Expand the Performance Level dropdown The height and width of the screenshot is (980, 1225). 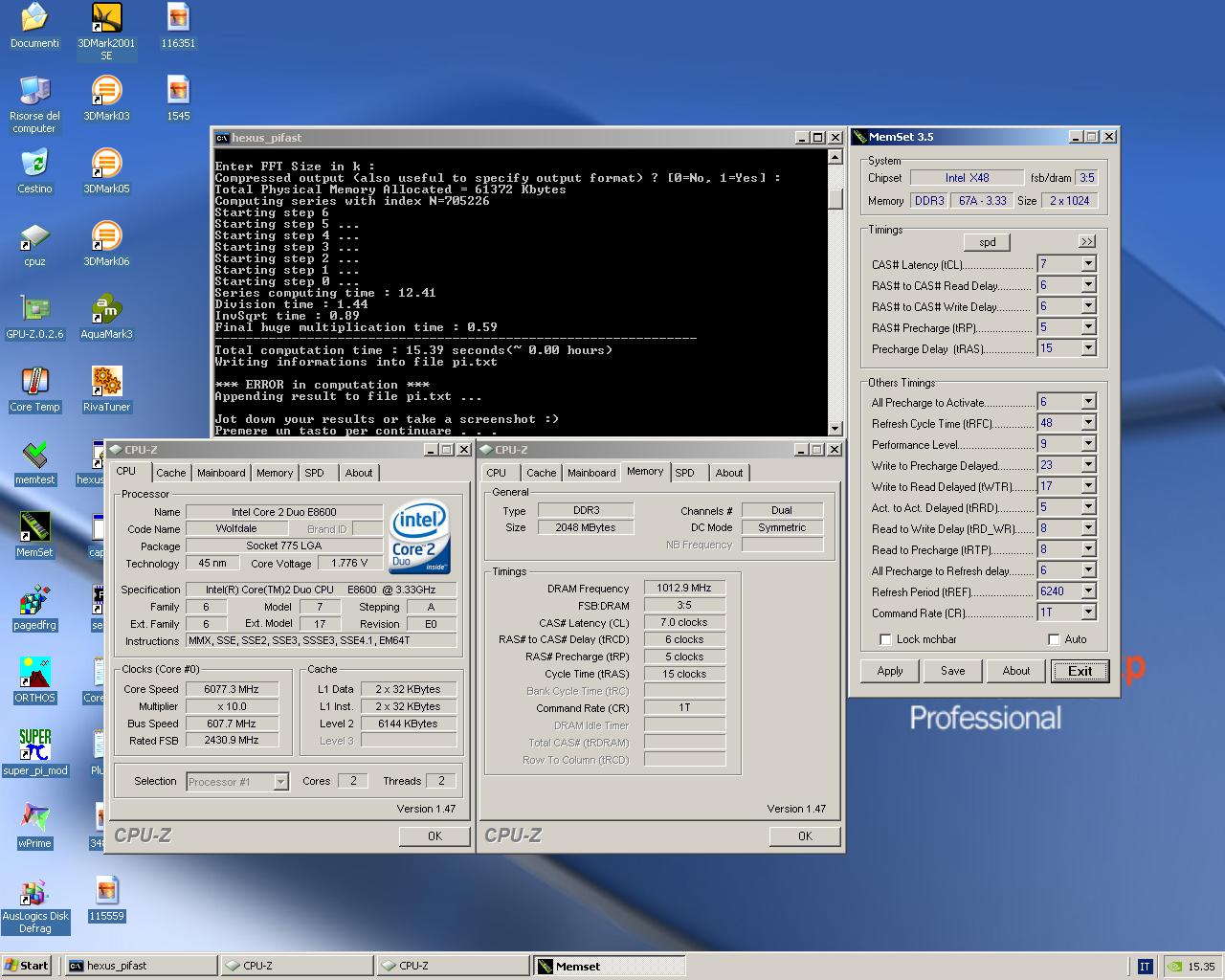tap(1088, 444)
